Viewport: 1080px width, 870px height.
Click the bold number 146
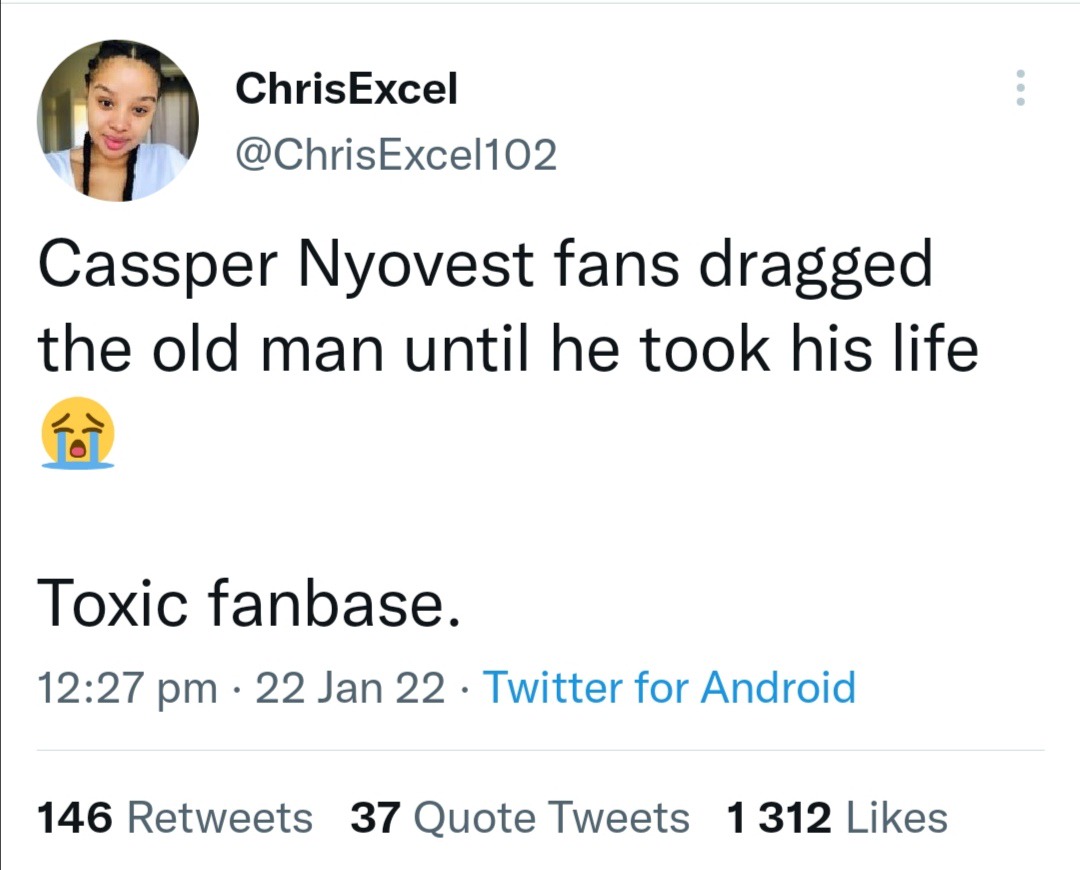(x=74, y=818)
